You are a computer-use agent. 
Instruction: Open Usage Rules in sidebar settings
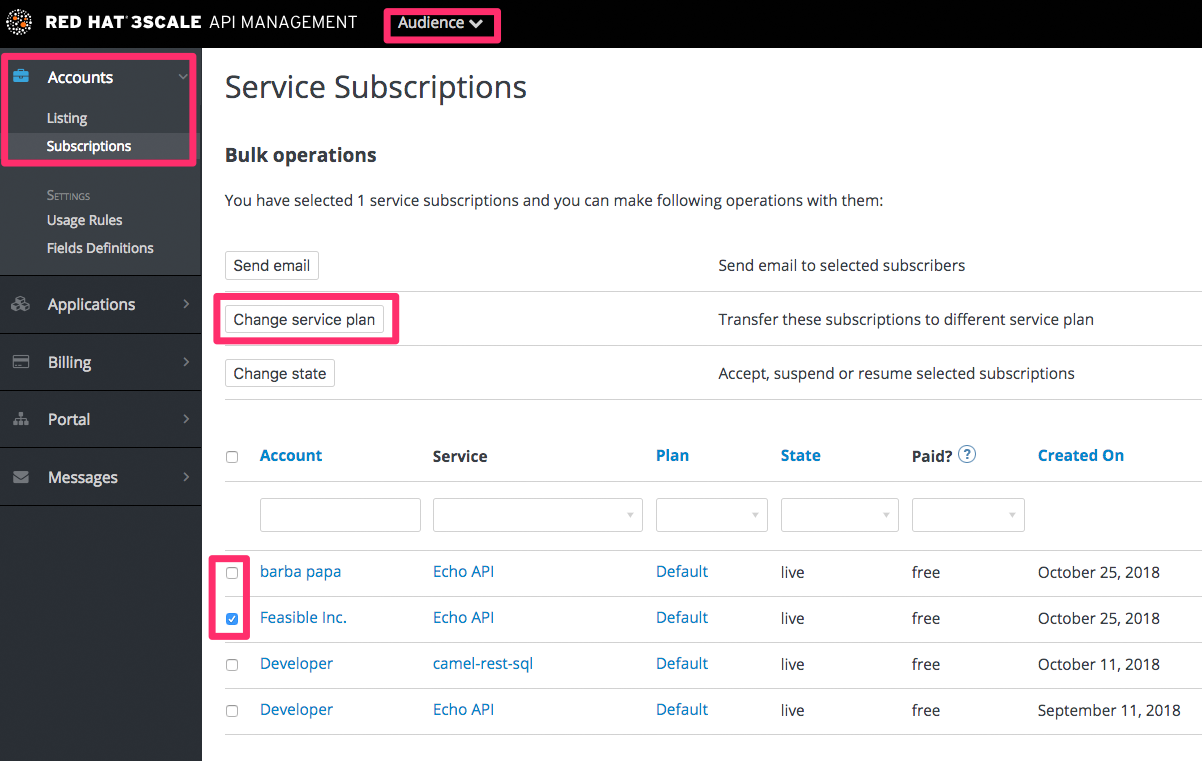(x=85, y=220)
